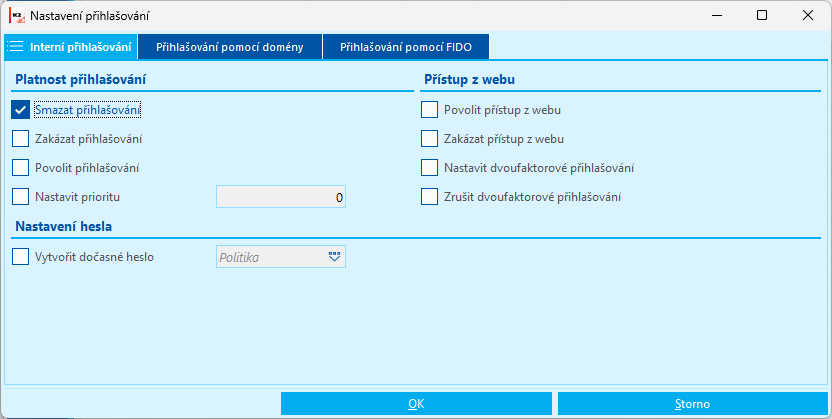832x419 pixels.
Task: Toggle Zrušit dvoufaktorové přihlašování checkbox
Action: (x=430, y=197)
